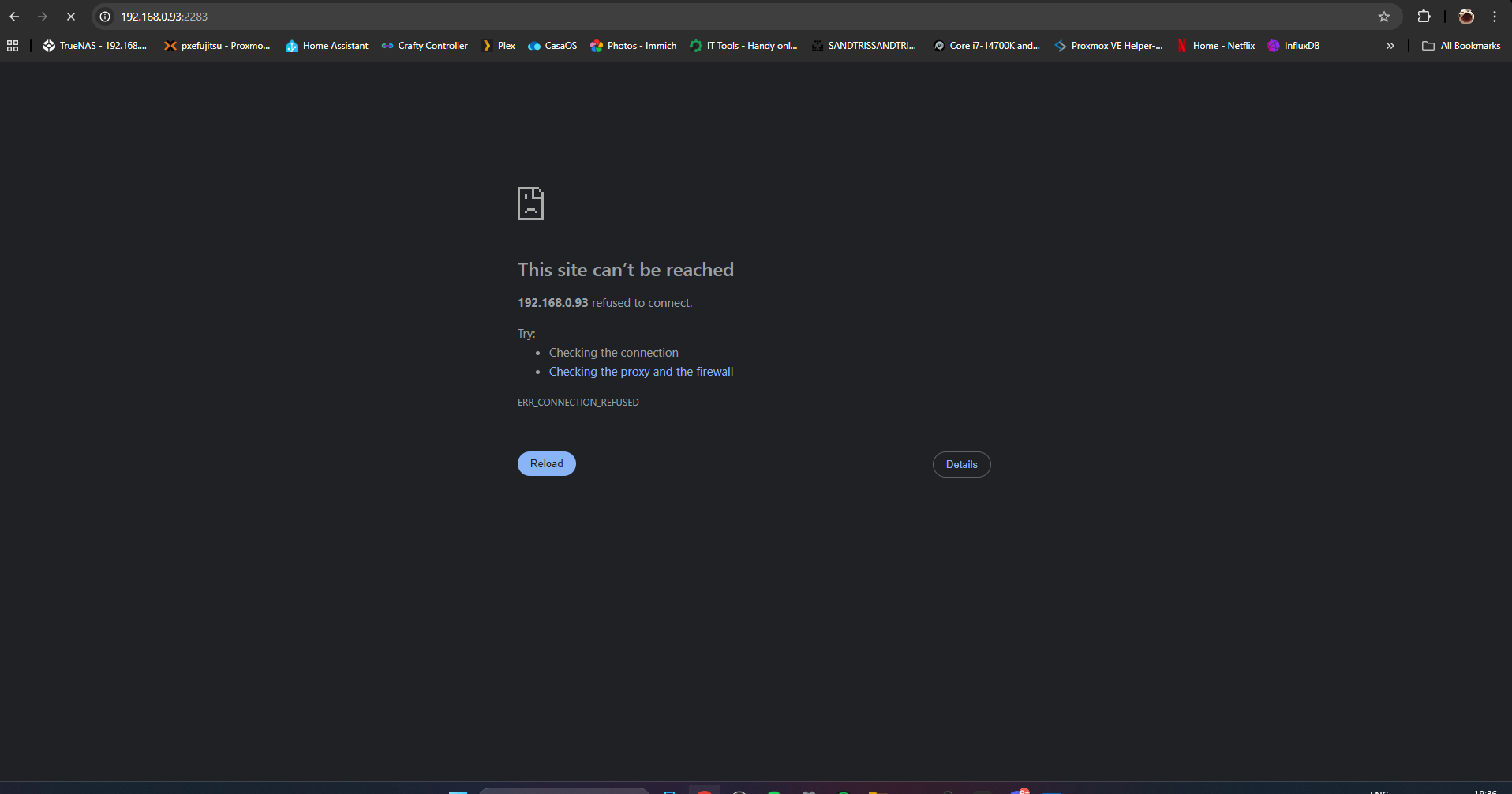
Task: Open the SANDTRISSANDTRI bookmark
Action: [x=864, y=46]
